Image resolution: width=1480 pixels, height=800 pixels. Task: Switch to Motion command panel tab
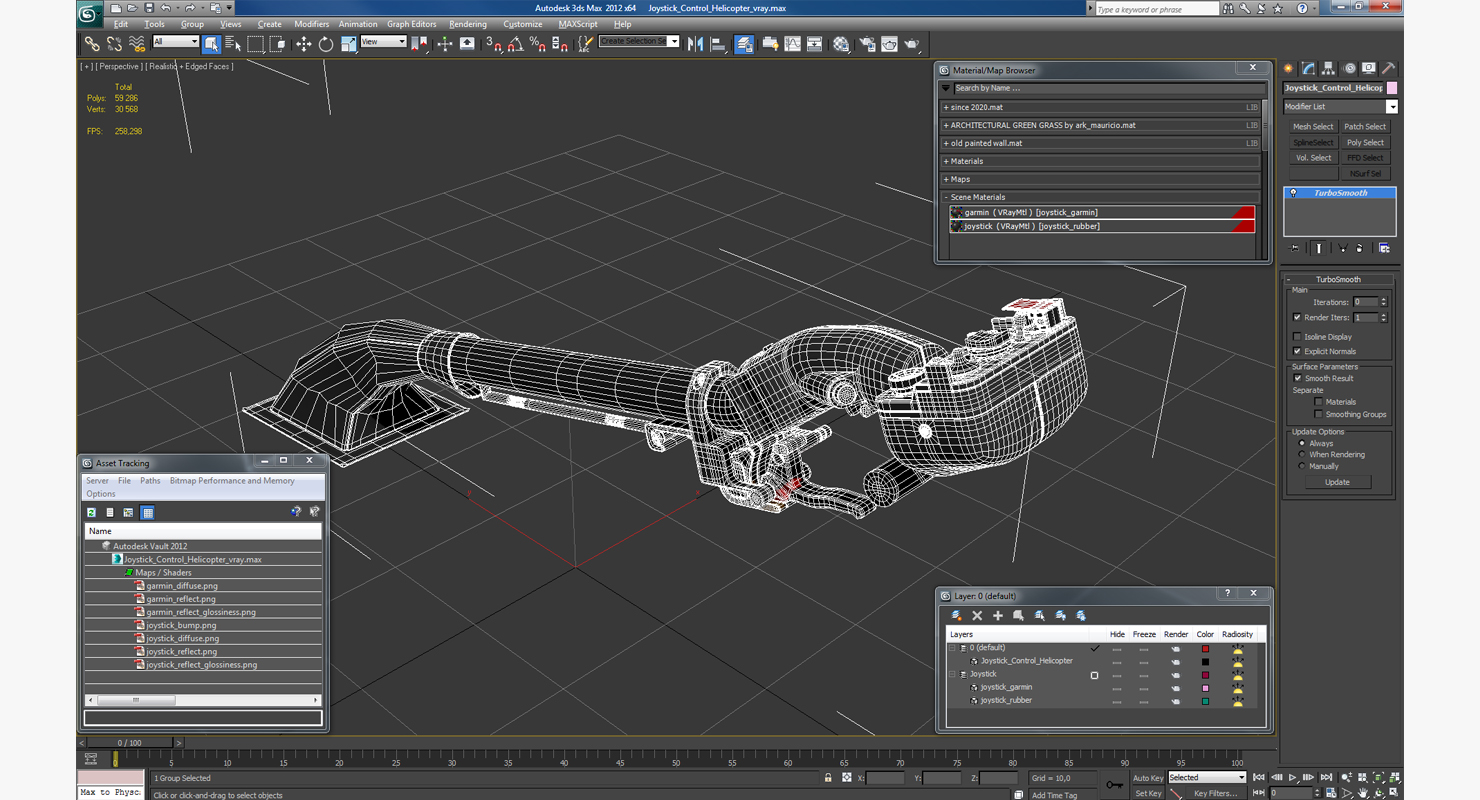pos(1349,68)
